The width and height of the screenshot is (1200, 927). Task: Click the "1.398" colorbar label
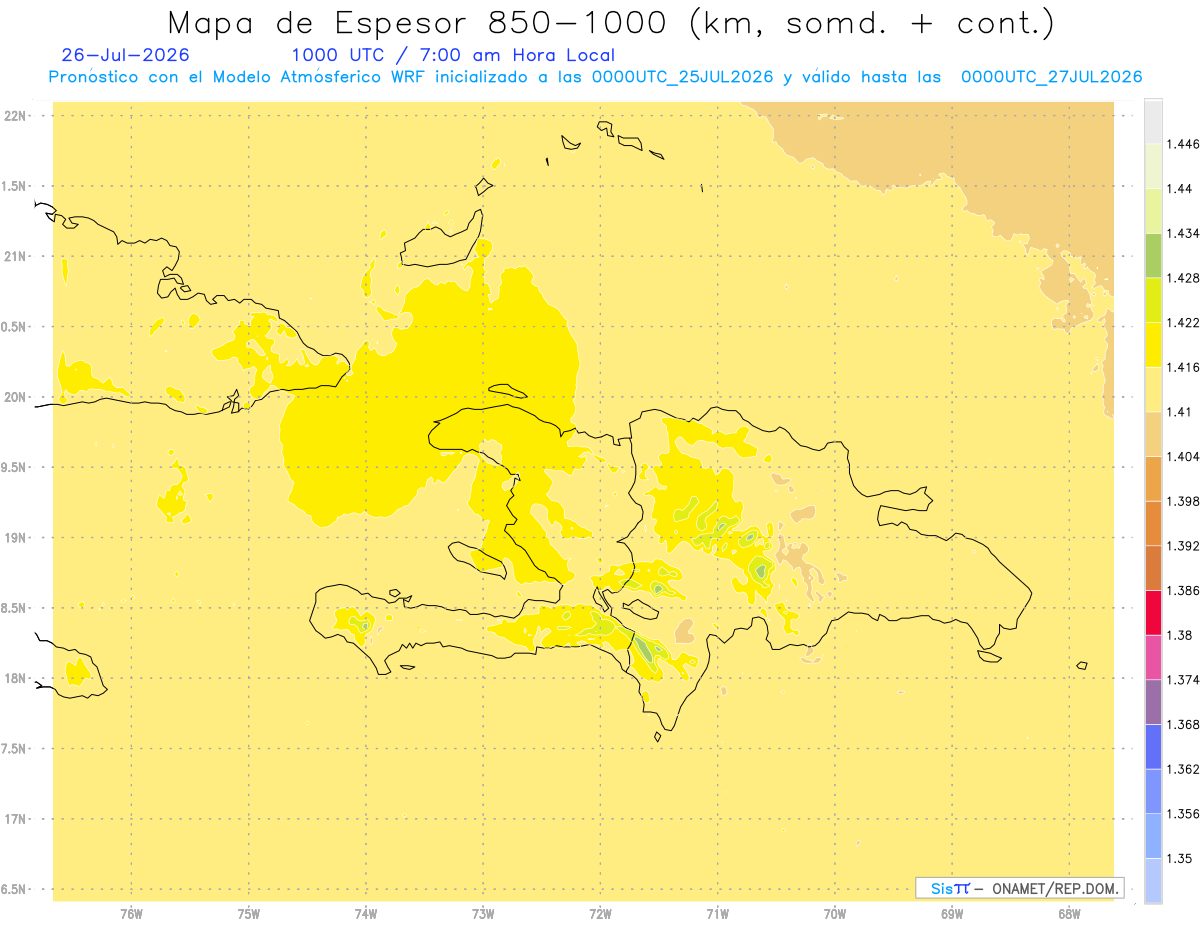click(x=1182, y=501)
